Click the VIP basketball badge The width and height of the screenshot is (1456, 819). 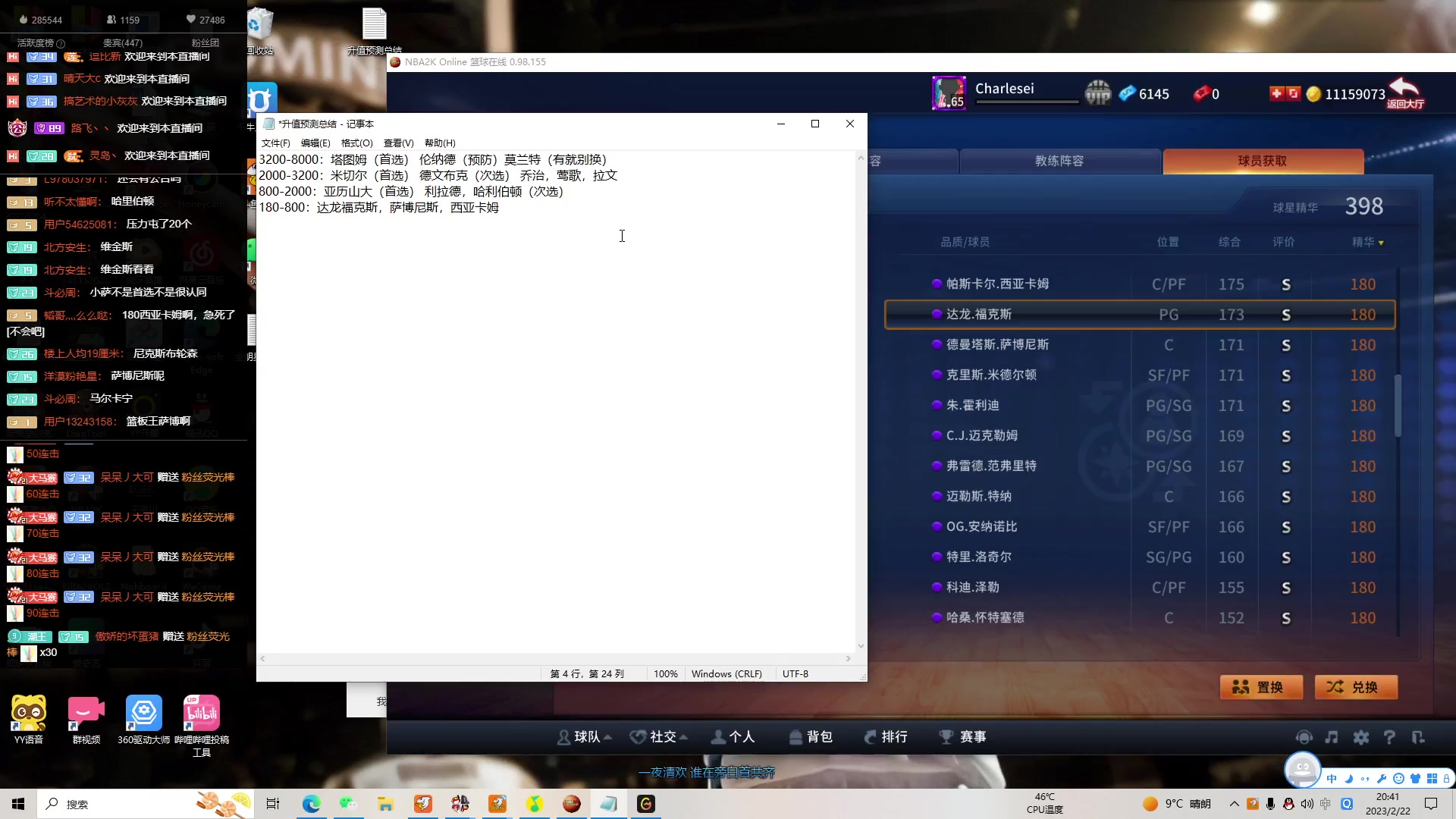click(1097, 93)
